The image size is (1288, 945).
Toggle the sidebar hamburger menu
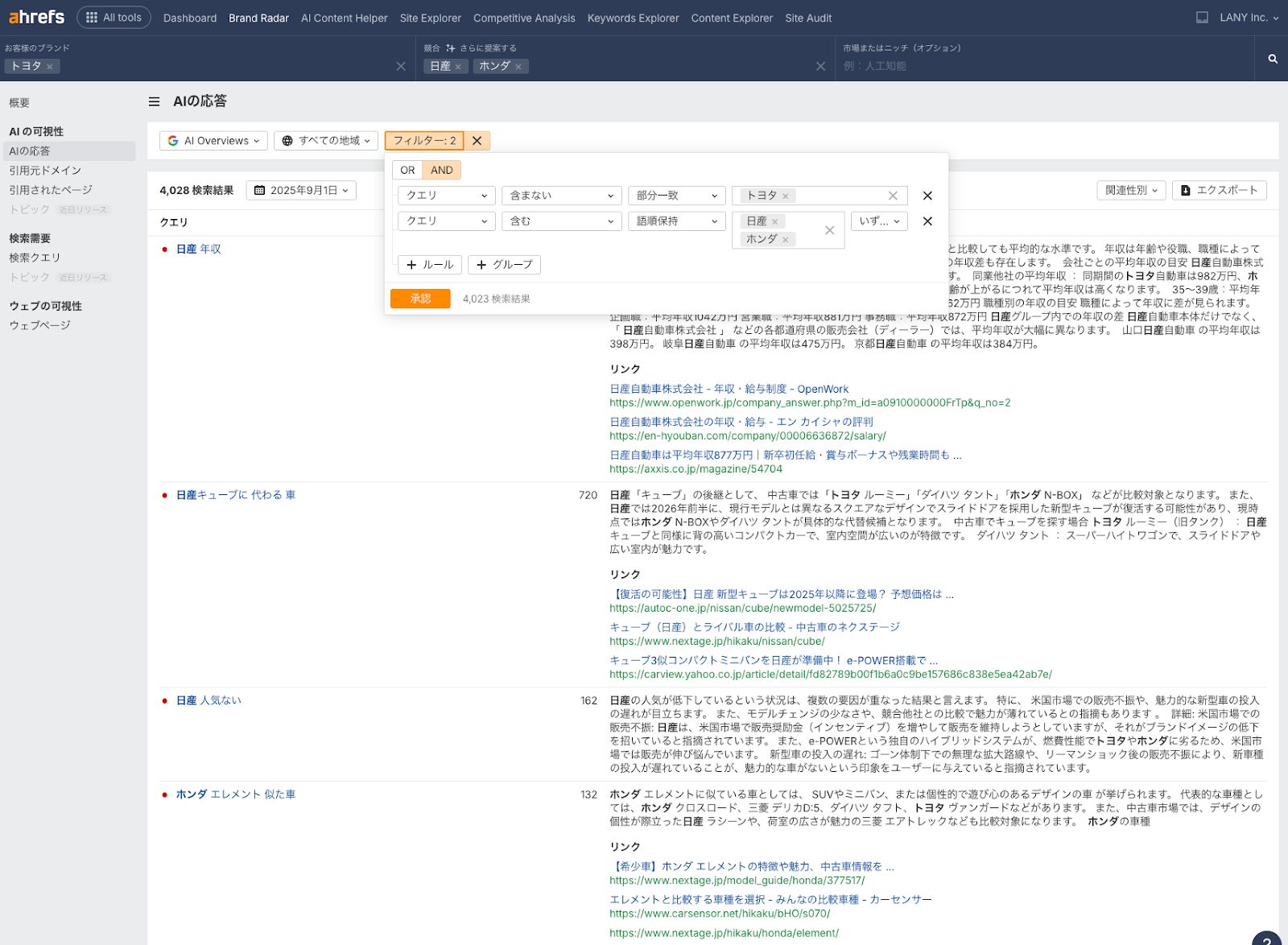(x=154, y=101)
